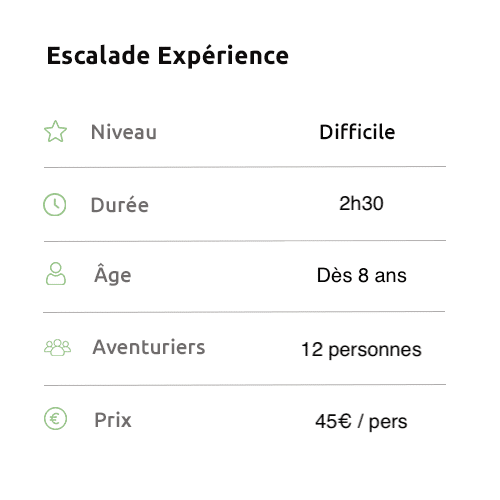The image size is (500, 500).
Task: Click the 45€ / pers price
Action: [x=361, y=421]
